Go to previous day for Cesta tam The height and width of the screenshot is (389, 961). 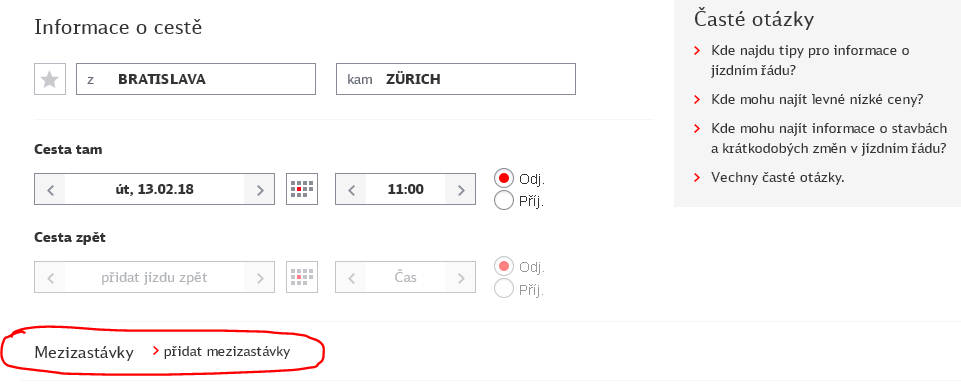pyautogui.click(x=50, y=189)
